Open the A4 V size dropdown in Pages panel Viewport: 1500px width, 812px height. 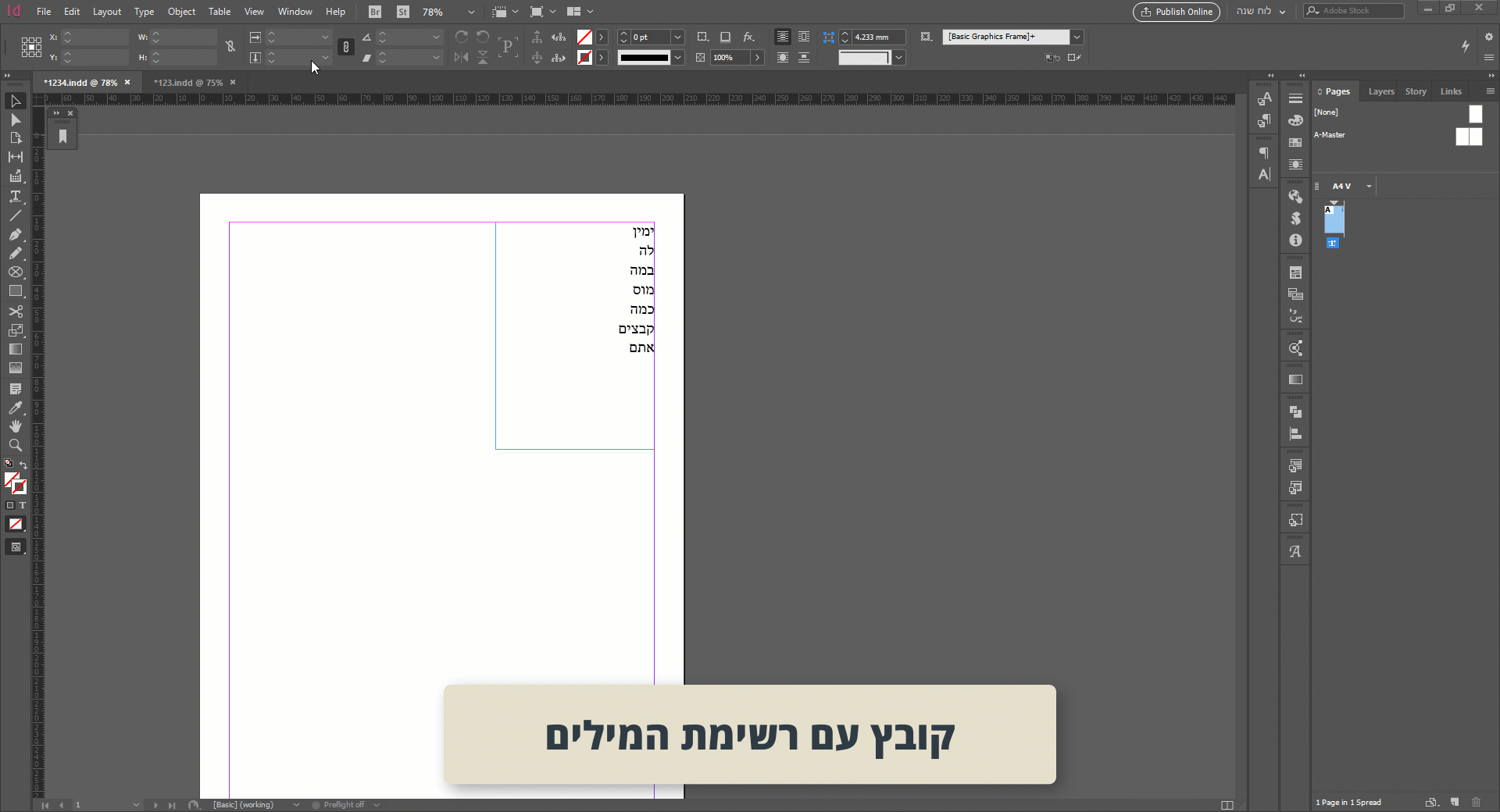(x=1368, y=187)
